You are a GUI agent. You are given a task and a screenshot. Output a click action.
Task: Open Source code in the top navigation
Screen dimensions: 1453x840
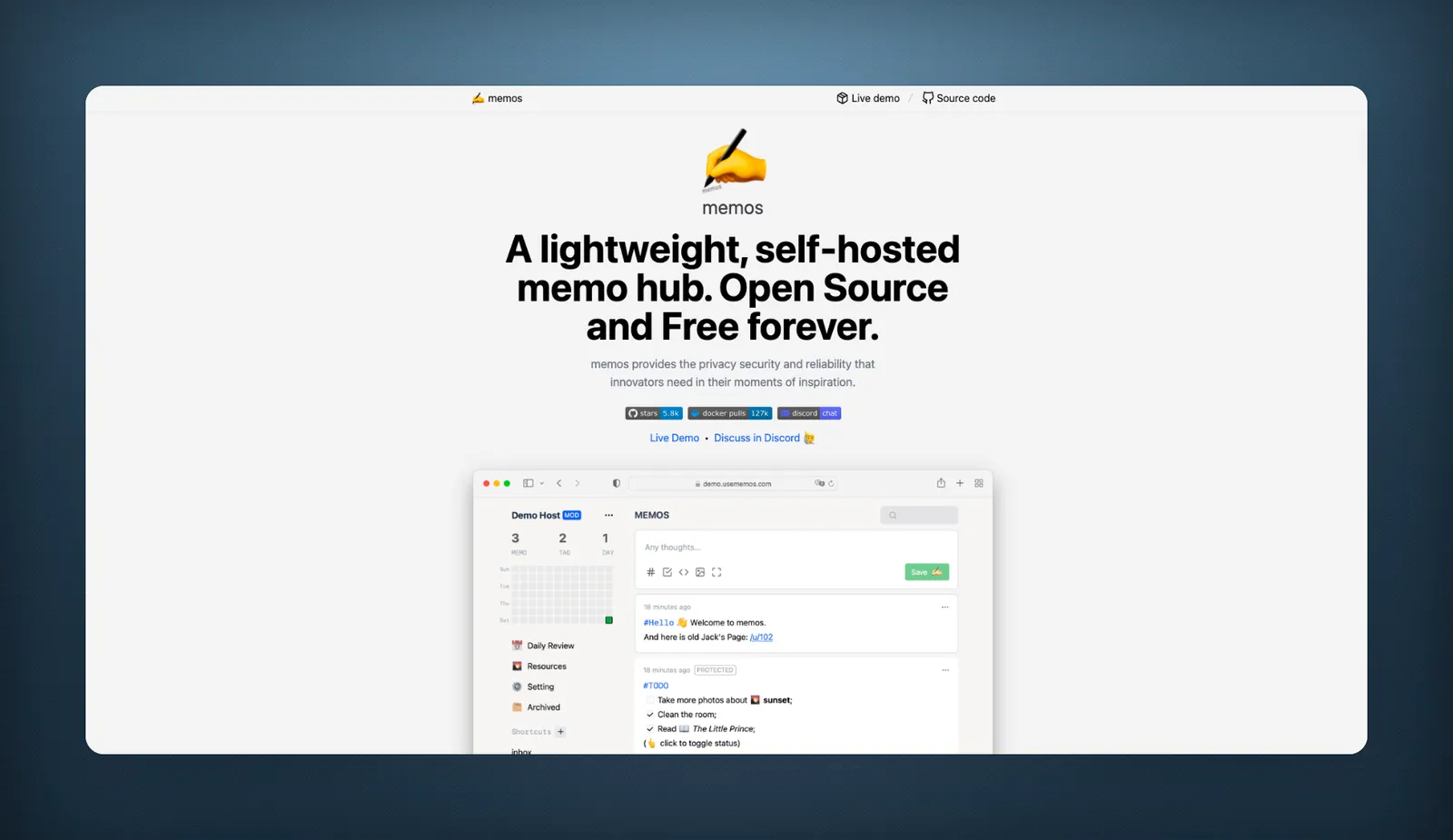click(x=959, y=98)
